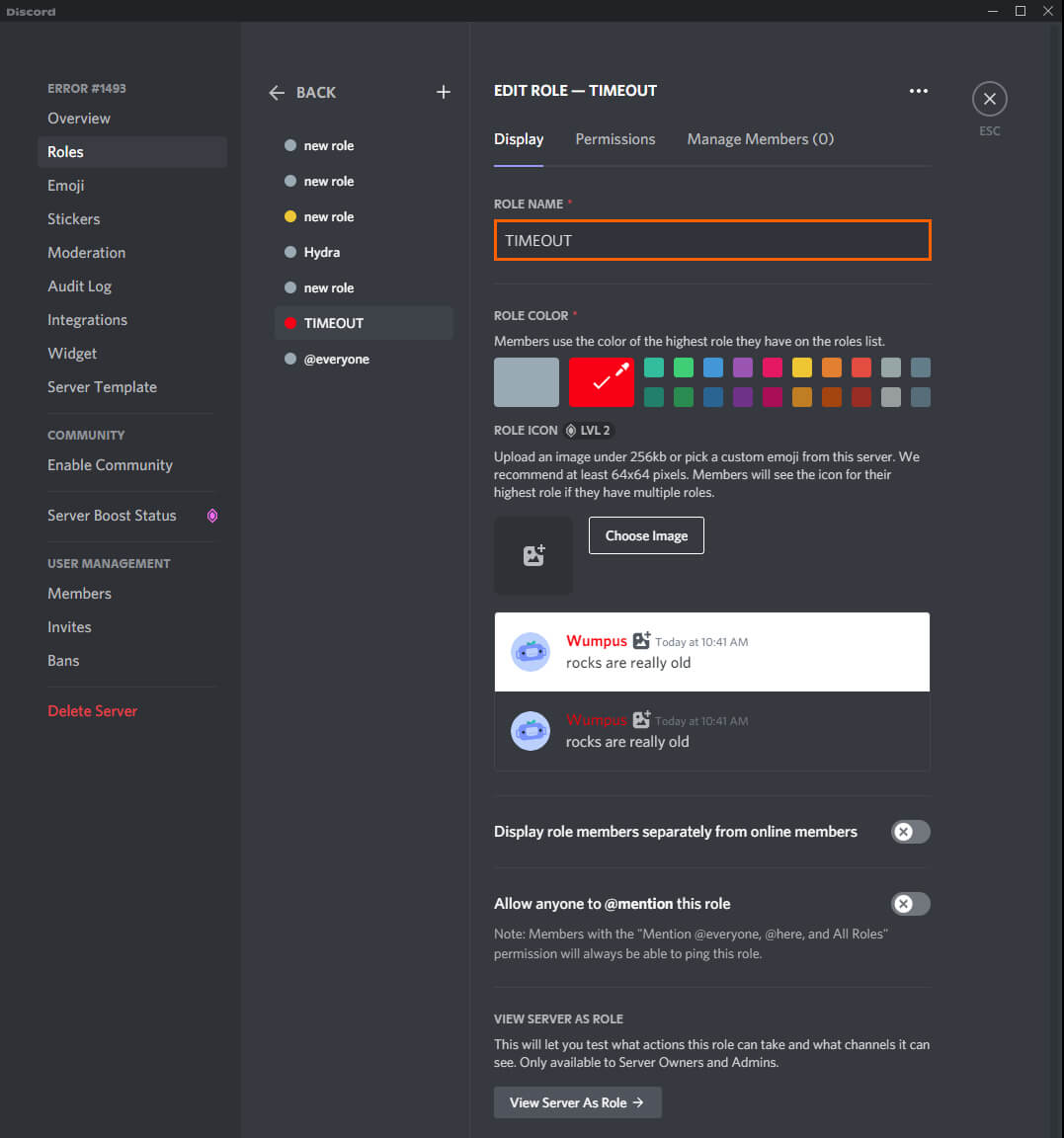Select the Hydra role
The height and width of the screenshot is (1138, 1064).
(364, 253)
